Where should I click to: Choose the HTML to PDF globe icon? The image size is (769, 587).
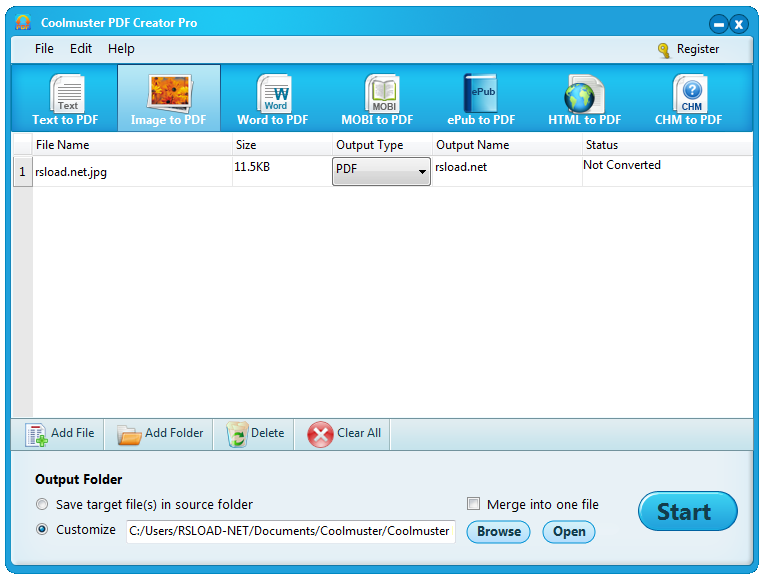[584, 94]
